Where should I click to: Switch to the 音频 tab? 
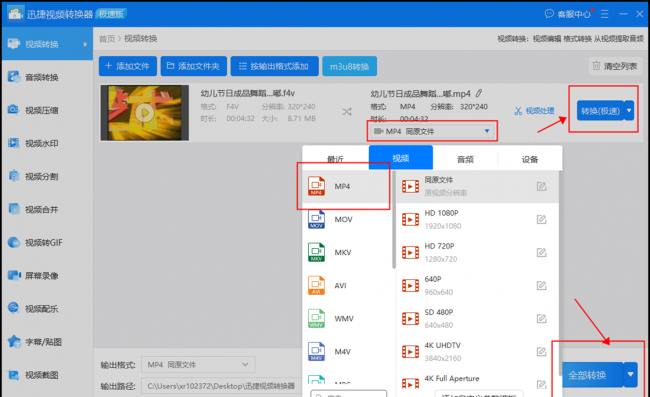click(465, 159)
